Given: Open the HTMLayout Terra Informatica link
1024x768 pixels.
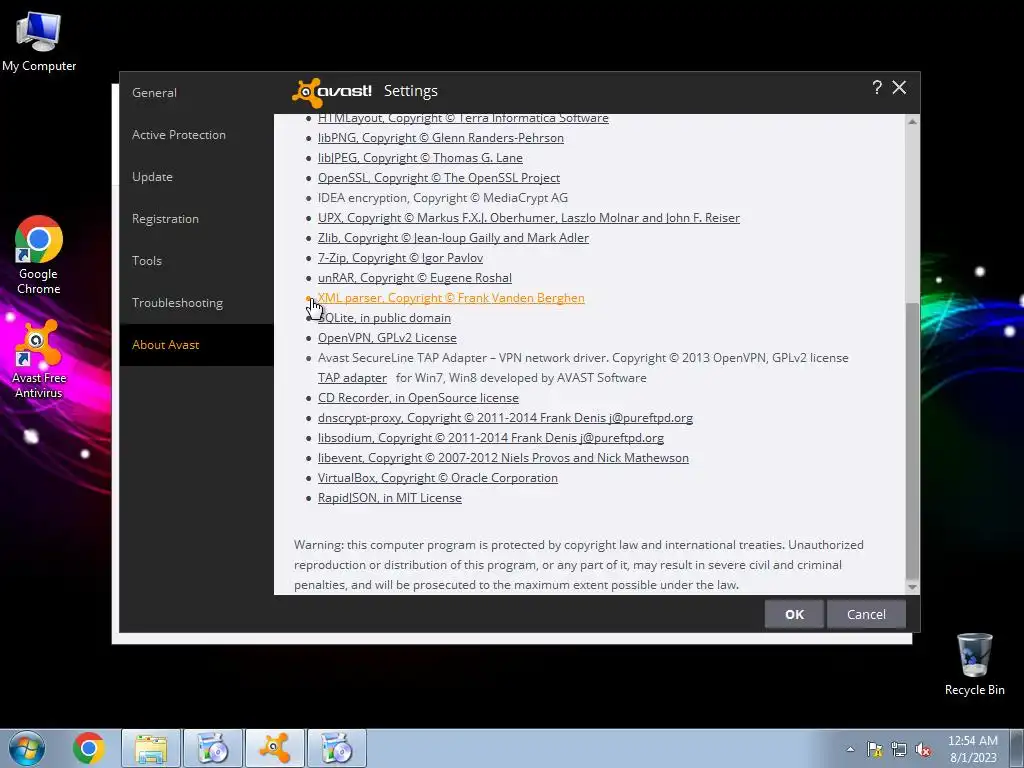Looking at the screenshot, I should 463,118.
